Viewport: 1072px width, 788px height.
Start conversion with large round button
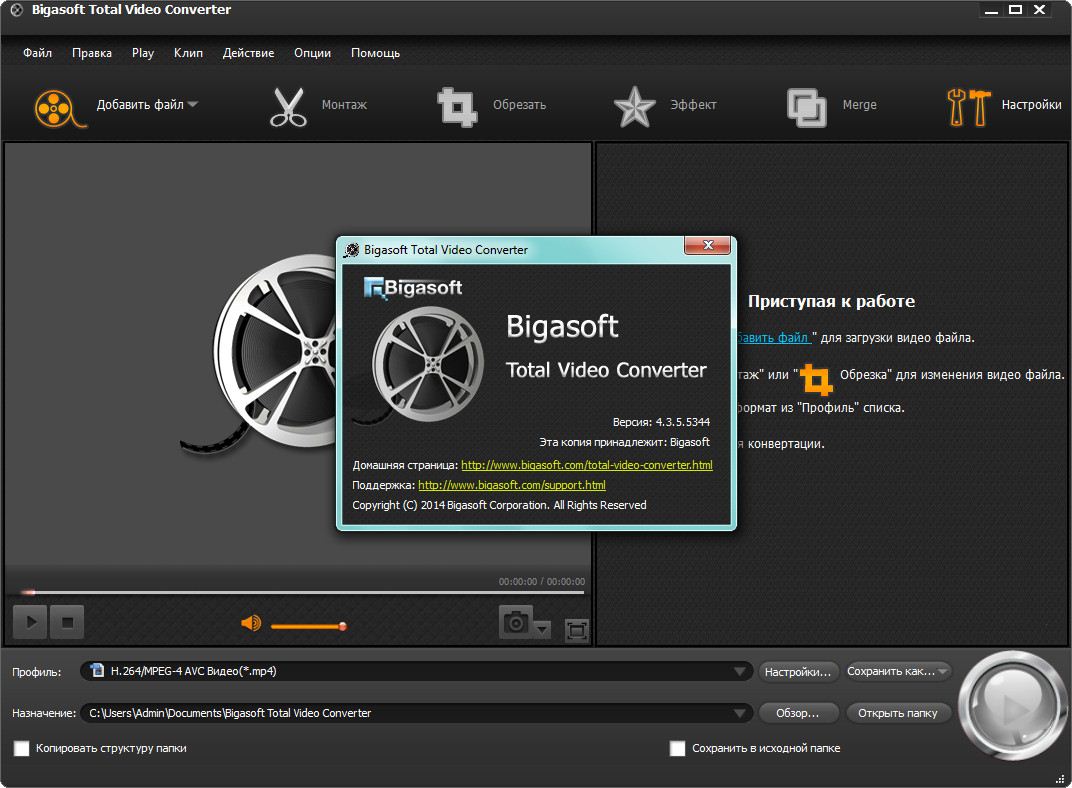pyautogui.click(x=1013, y=707)
